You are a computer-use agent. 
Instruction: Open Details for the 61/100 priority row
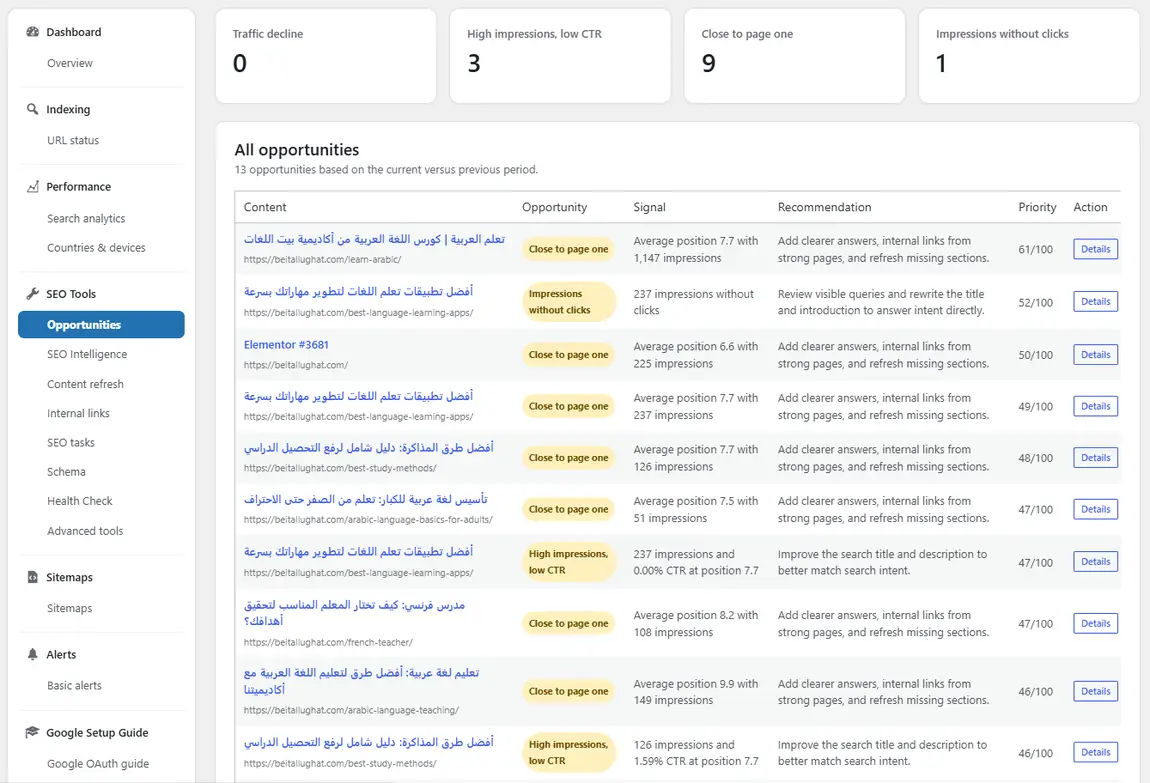point(1095,249)
